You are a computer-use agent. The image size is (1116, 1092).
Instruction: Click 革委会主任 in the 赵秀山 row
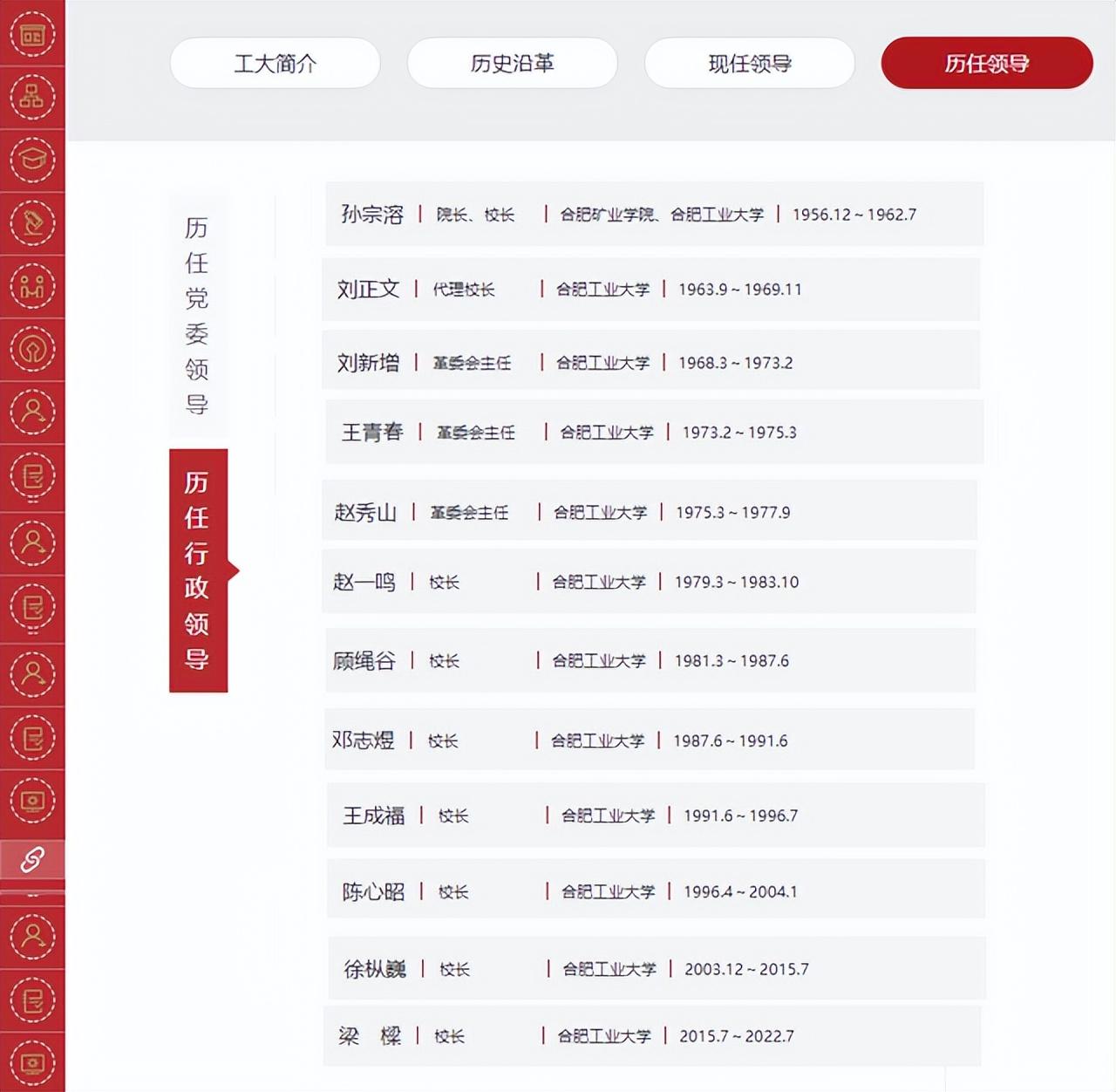(470, 513)
